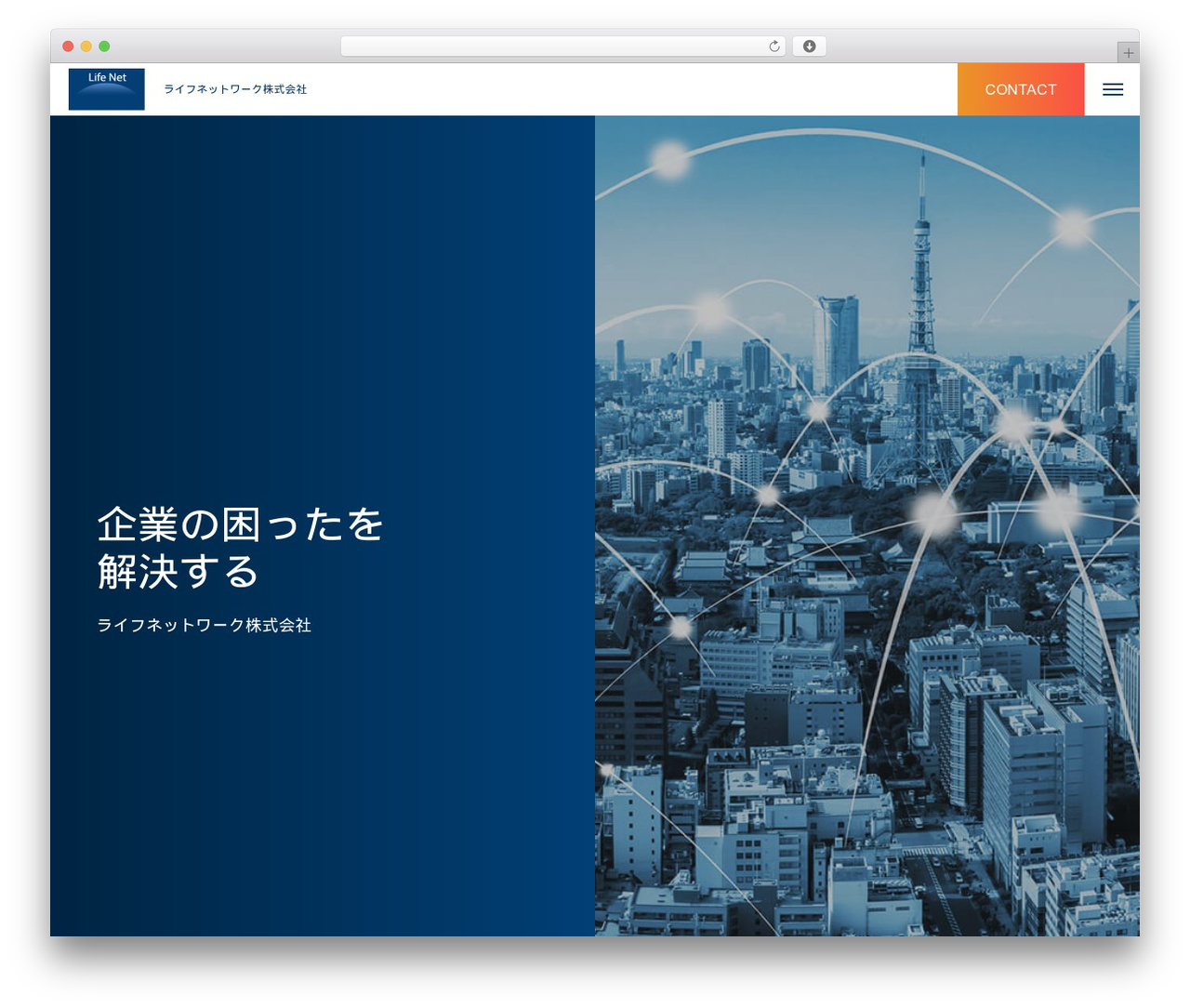Click the header text ライフネットワーク株式会社 beside the logo

(235, 89)
